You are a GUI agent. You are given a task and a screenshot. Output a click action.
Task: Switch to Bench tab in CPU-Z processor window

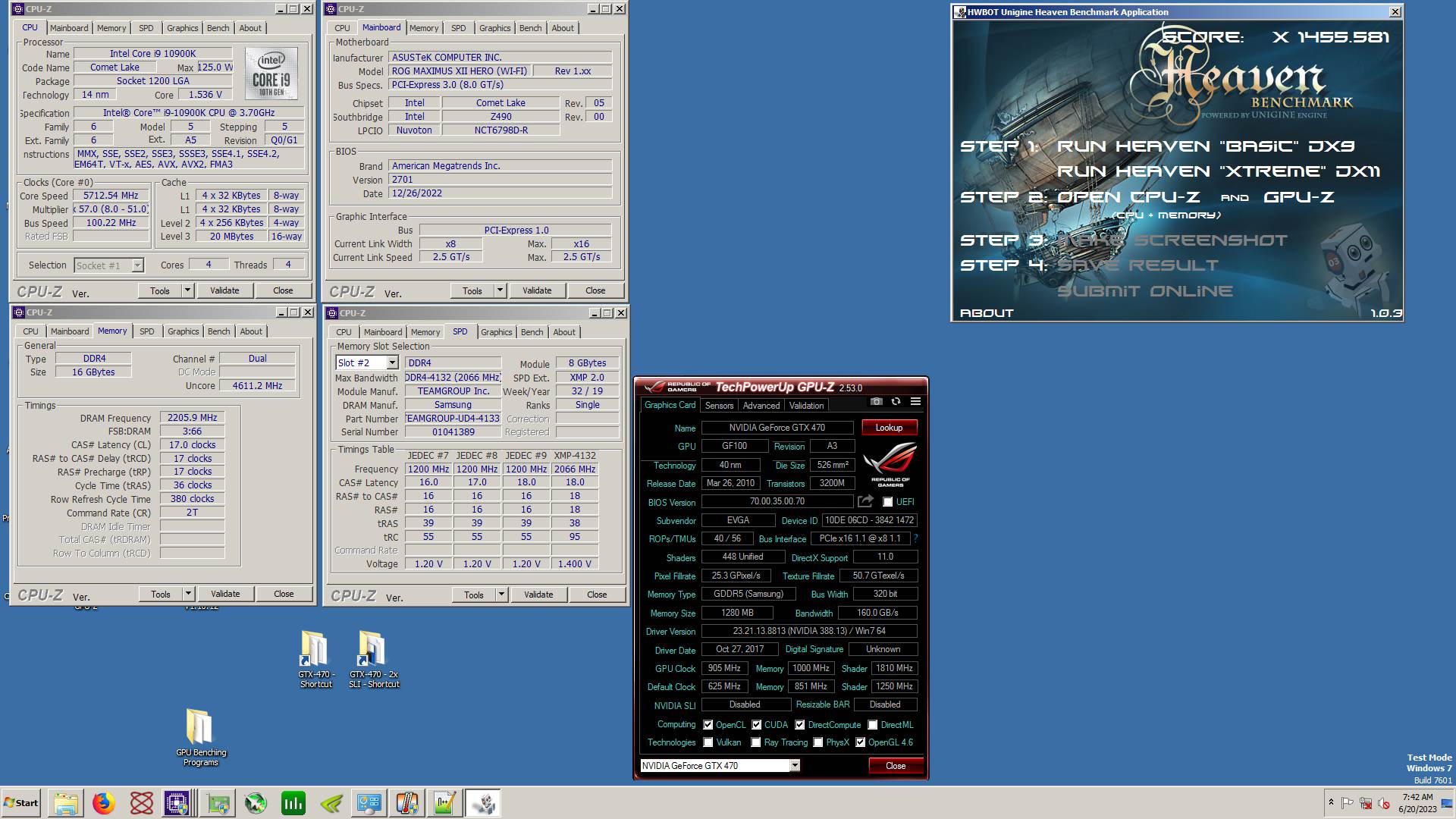218,28
